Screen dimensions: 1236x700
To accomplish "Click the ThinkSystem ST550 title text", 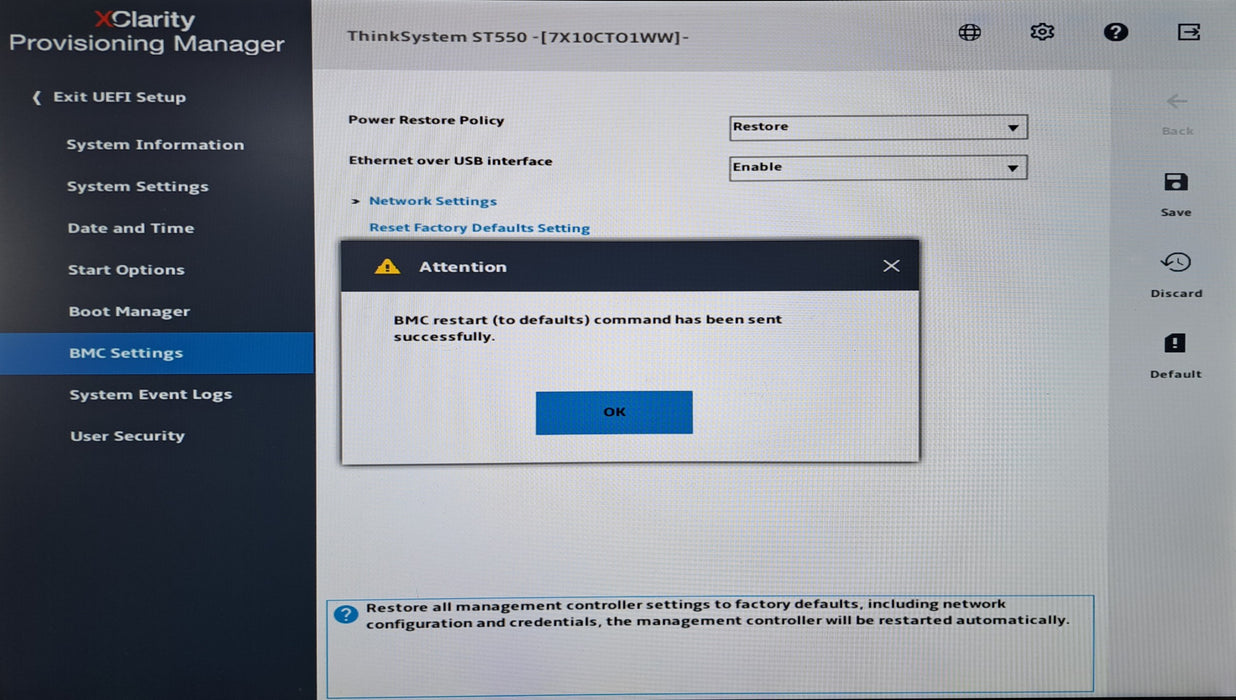I will (518, 37).
